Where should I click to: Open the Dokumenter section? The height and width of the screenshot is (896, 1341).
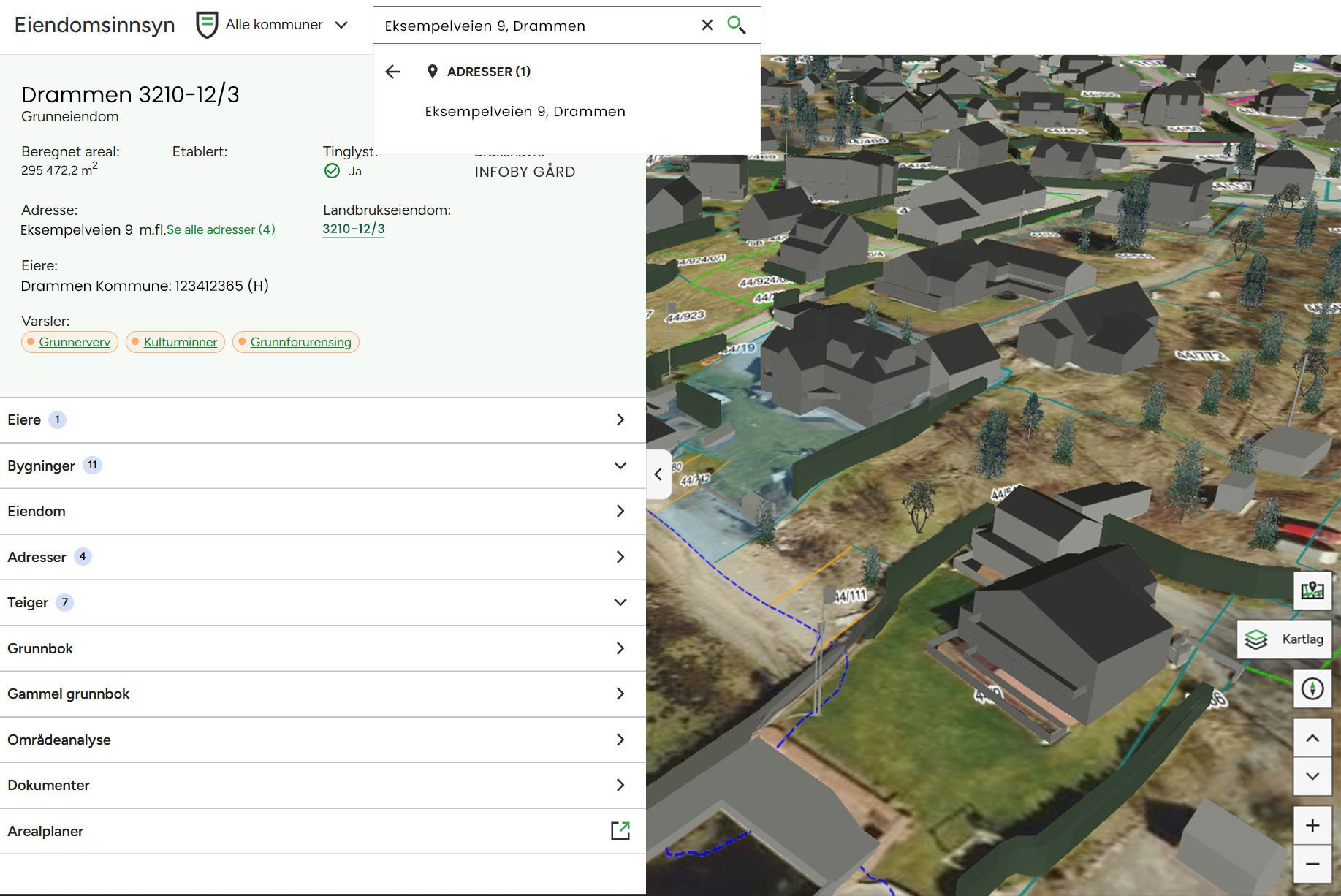point(322,785)
